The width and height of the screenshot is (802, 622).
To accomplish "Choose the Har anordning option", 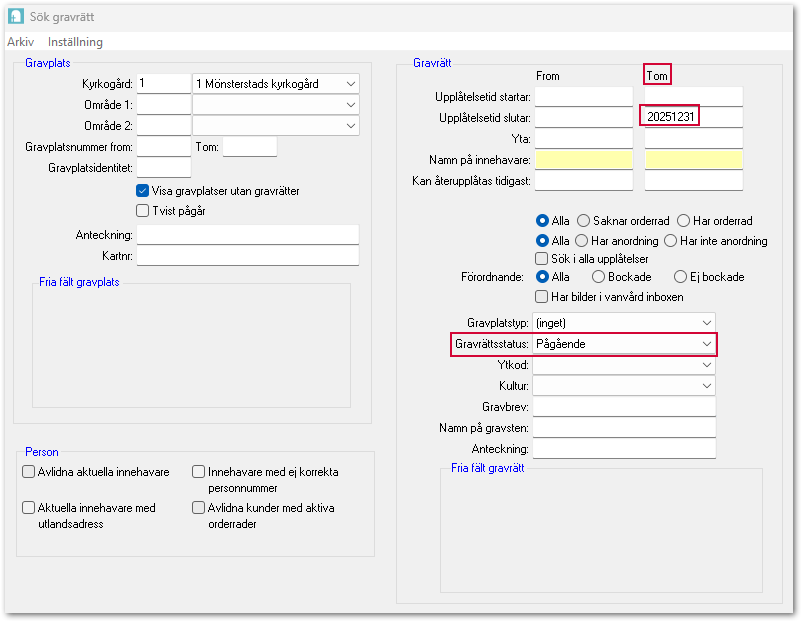I will coord(581,240).
